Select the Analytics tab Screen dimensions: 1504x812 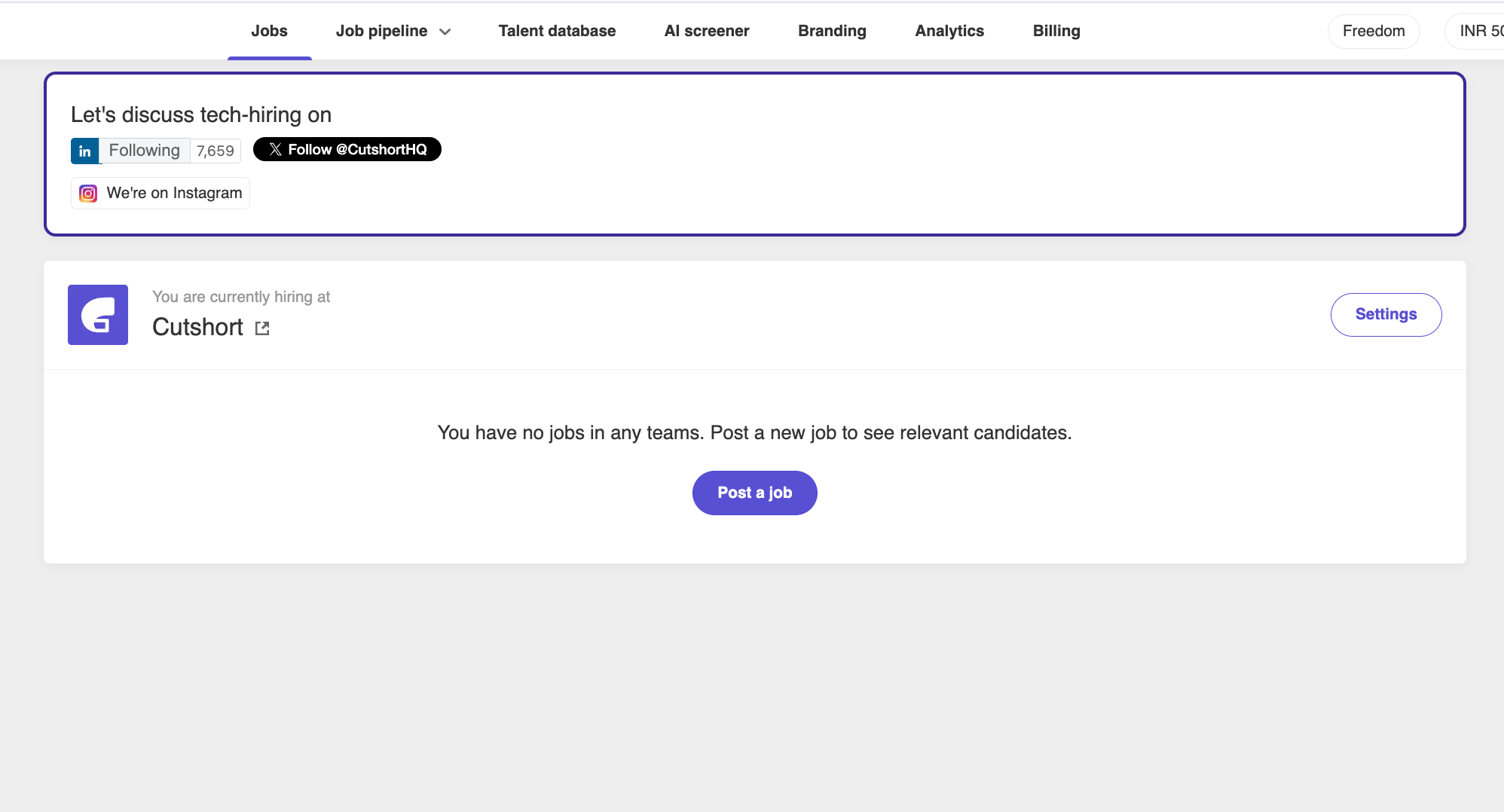click(949, 31)
